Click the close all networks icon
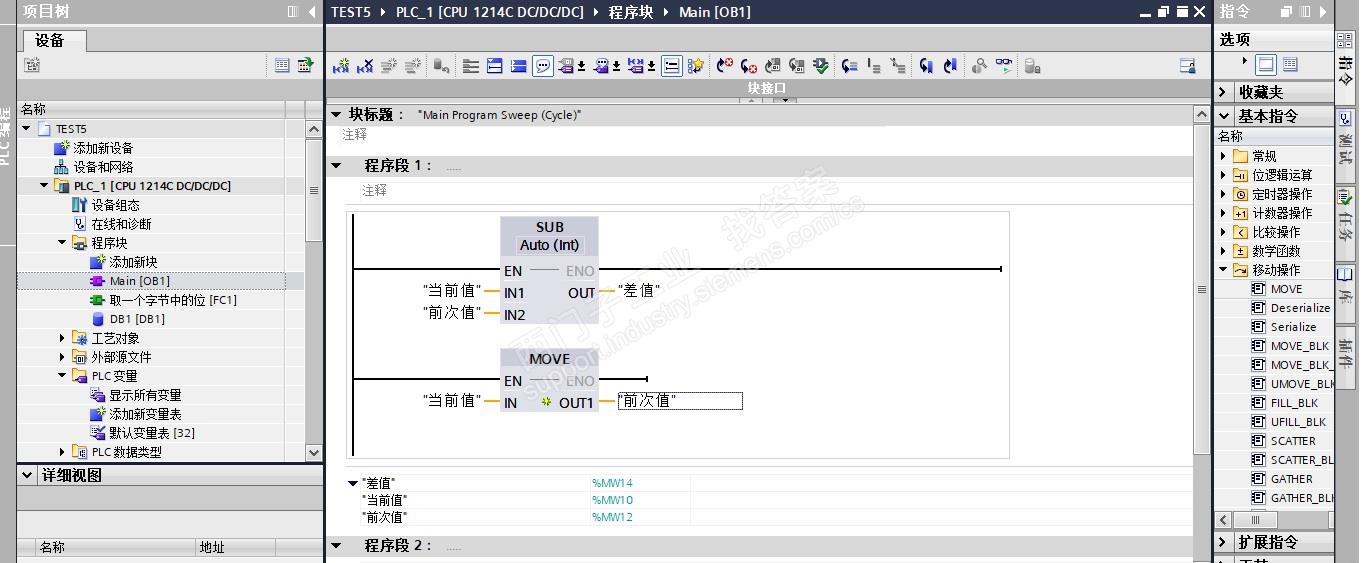1366x563 pixels. coord(518,66)
